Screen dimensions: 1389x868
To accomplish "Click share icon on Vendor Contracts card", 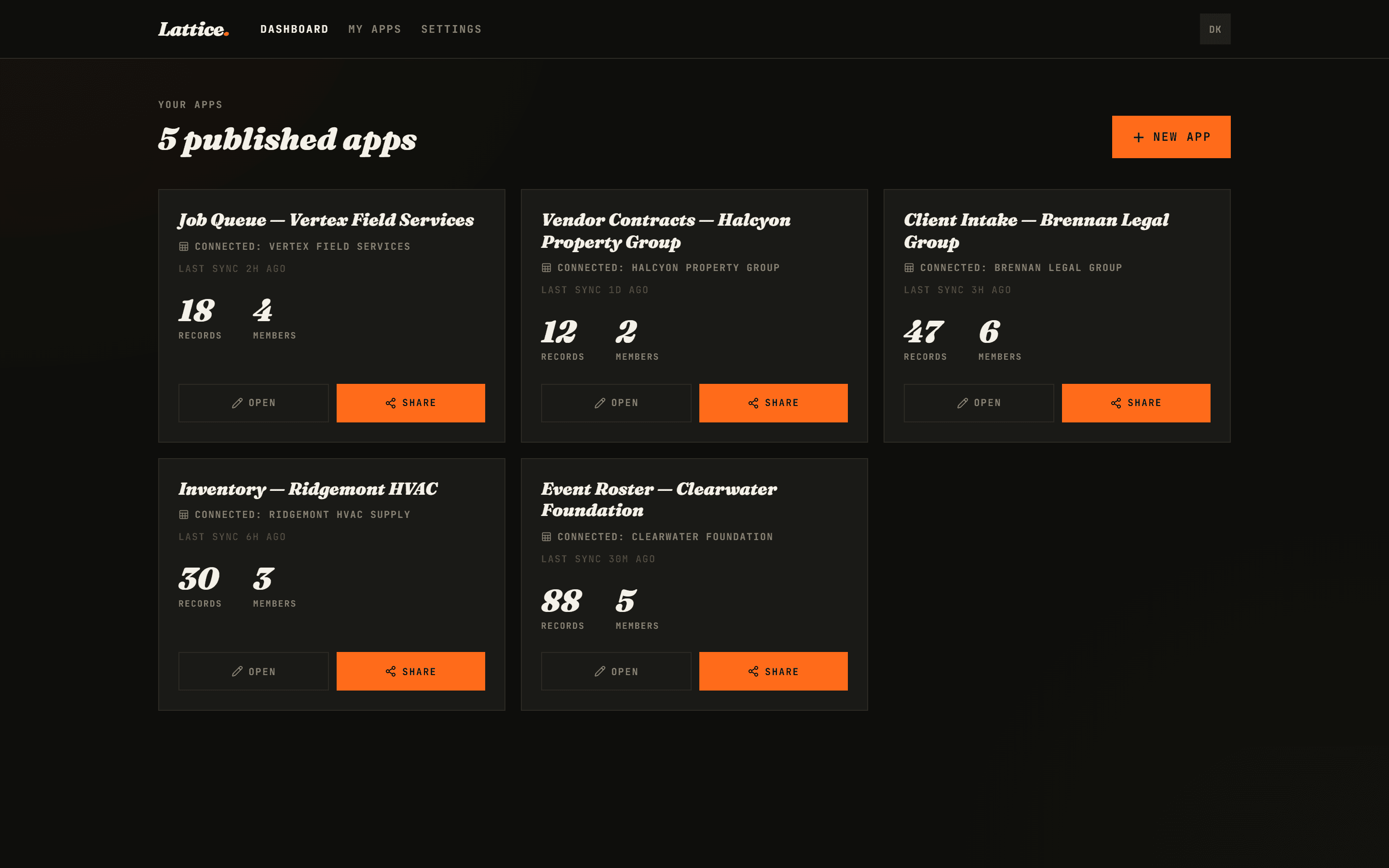I will coord(754,403).
